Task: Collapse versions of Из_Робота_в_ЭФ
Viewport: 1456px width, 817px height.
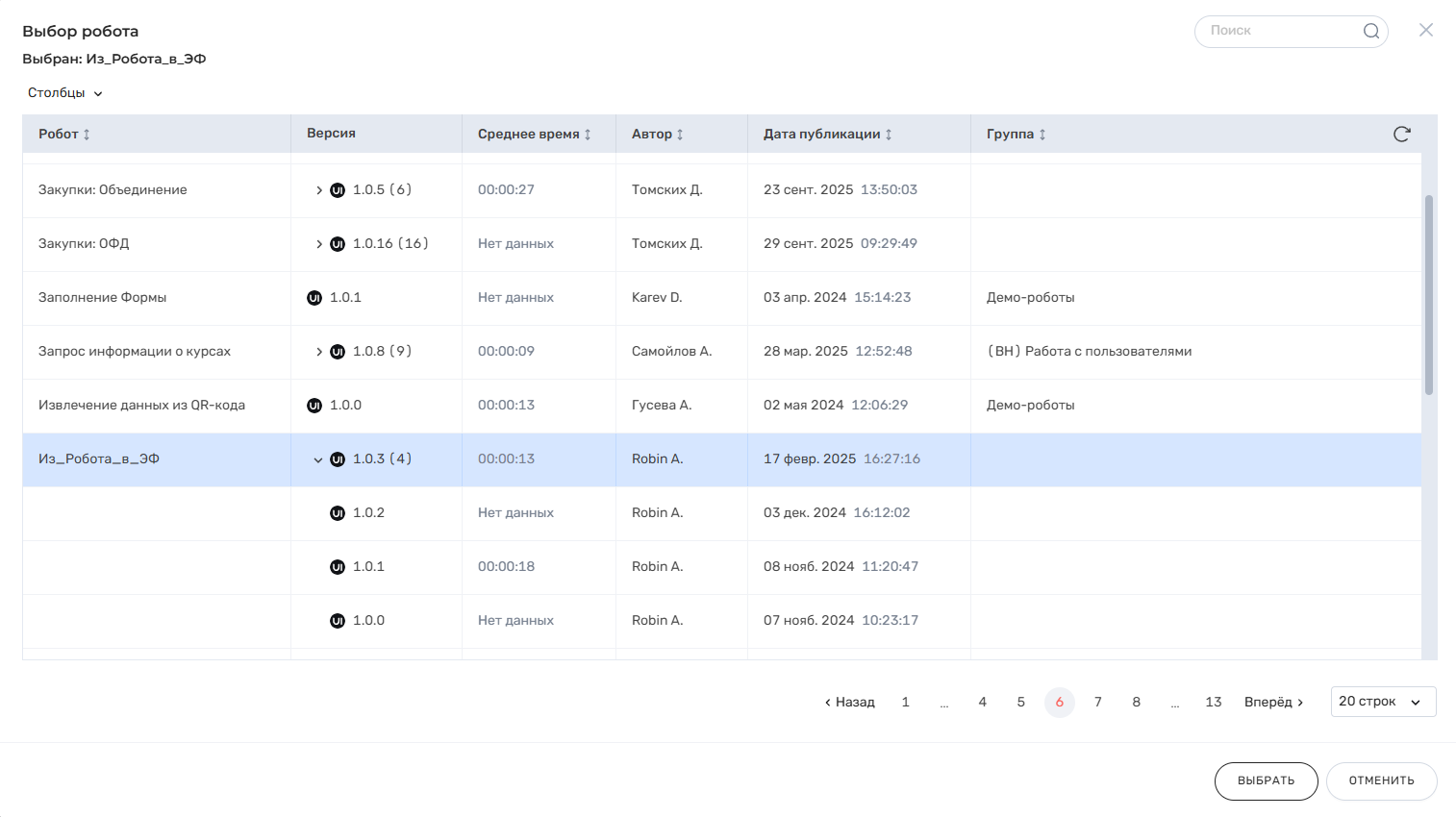Action: pos(318,459)
